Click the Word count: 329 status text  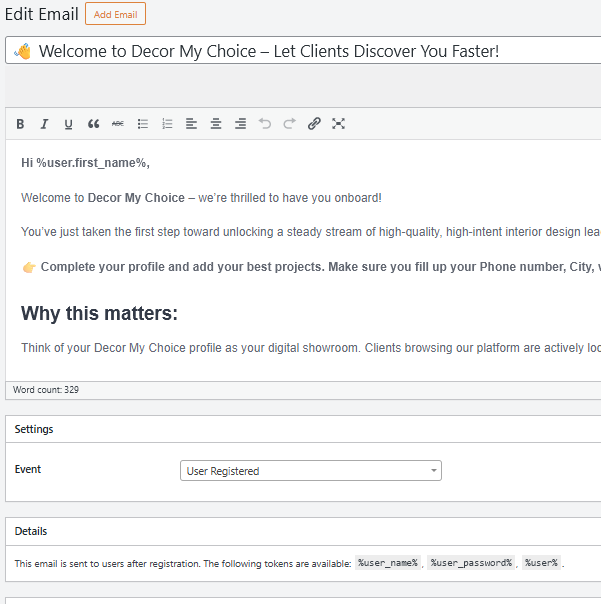[46, 390]
